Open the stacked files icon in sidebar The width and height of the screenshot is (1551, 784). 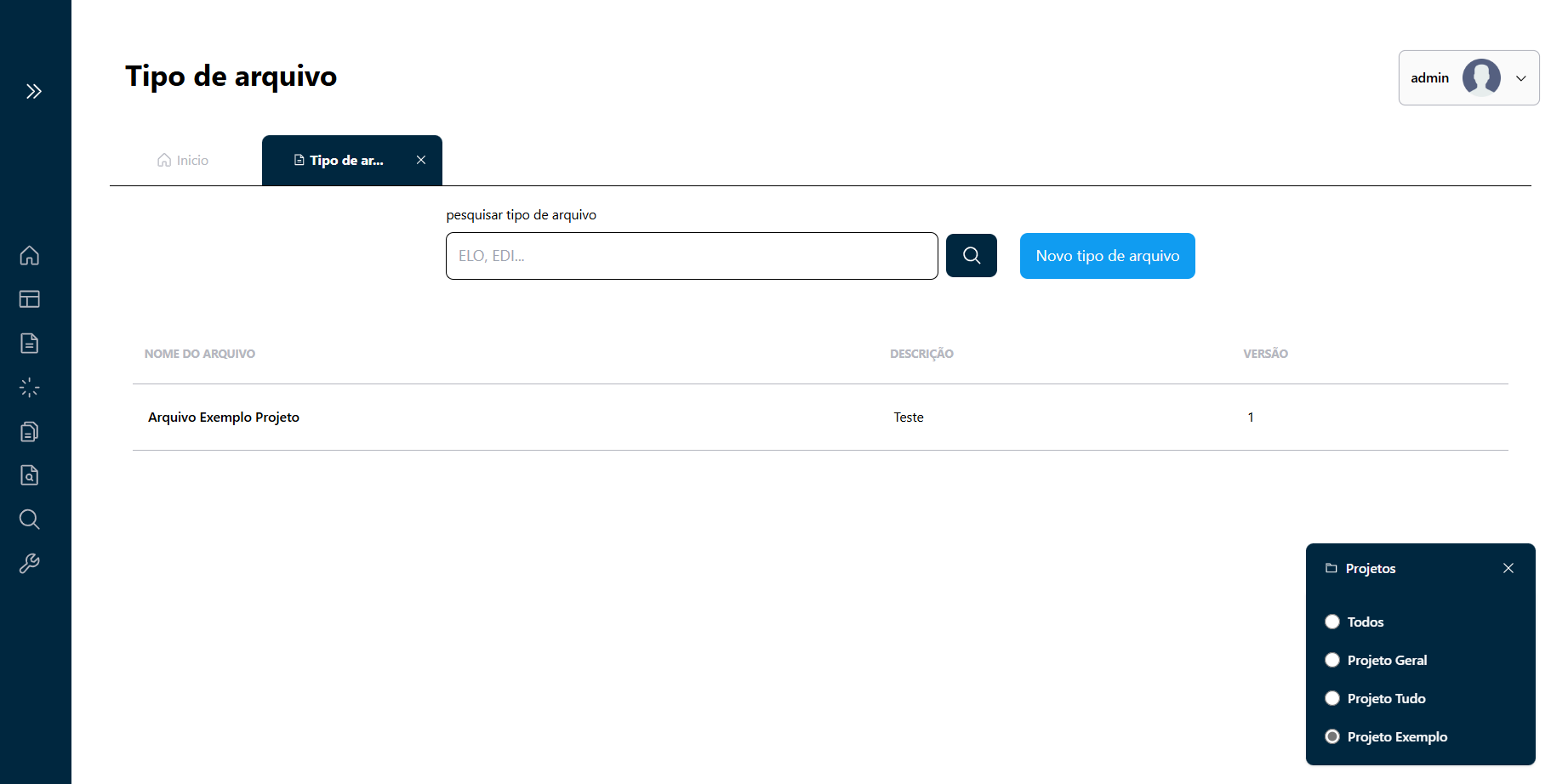coord(30,432)
